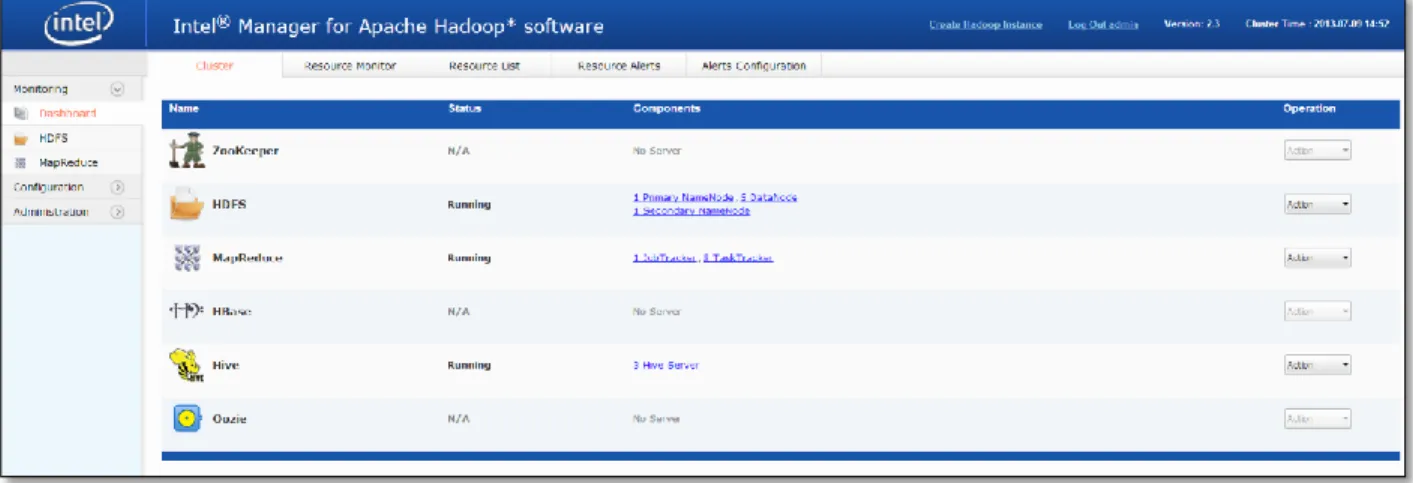The image size is (1413, 483).
Task: Open the Action dropdown for HBase
Action: pos(1317,311)
